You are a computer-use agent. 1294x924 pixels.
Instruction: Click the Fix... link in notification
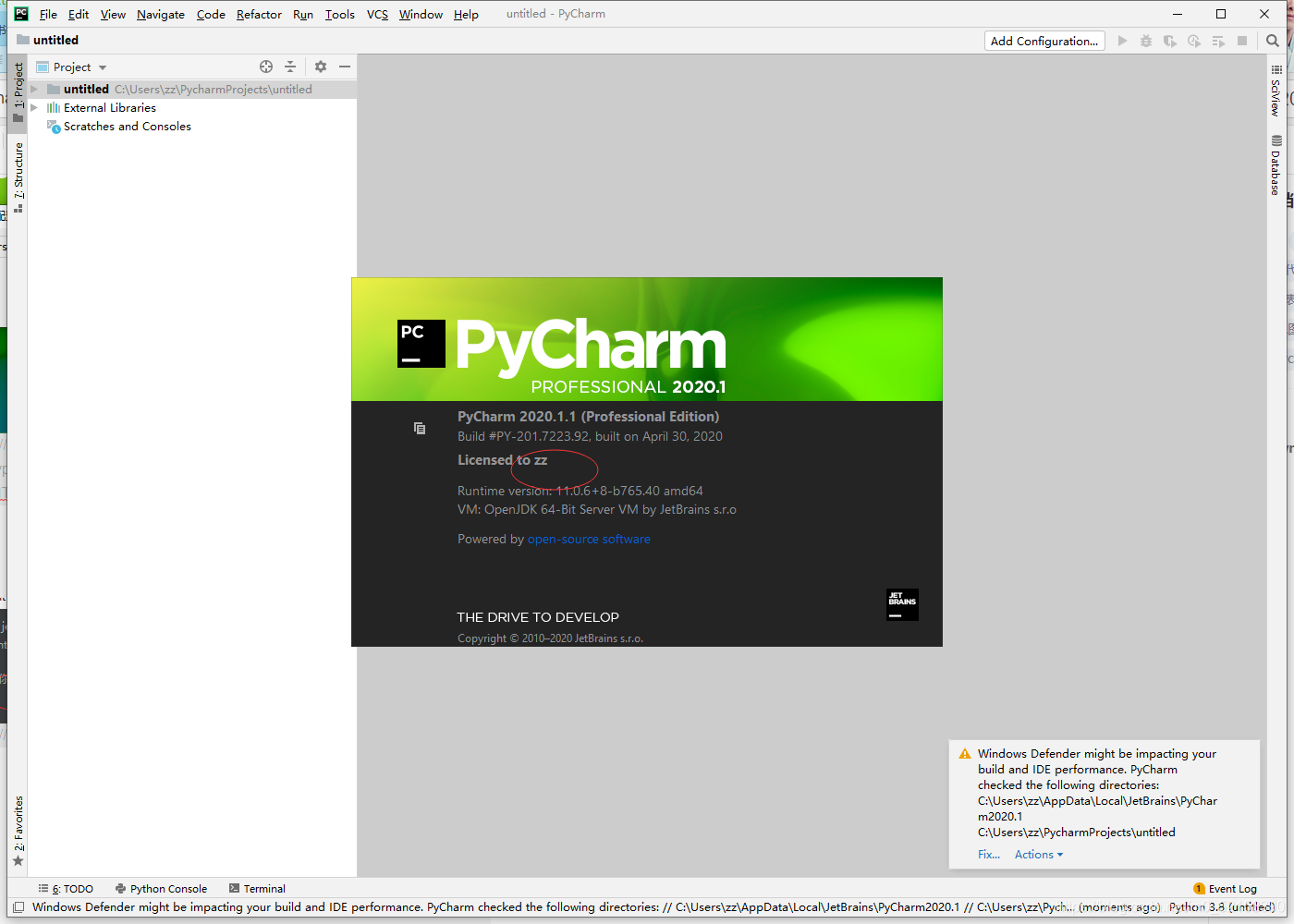989,855
